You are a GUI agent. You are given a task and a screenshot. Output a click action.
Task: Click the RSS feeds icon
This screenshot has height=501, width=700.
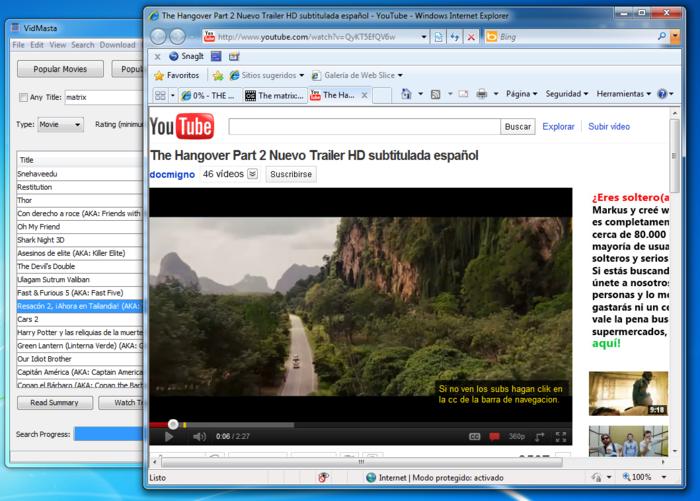click(x=435, y=94)
